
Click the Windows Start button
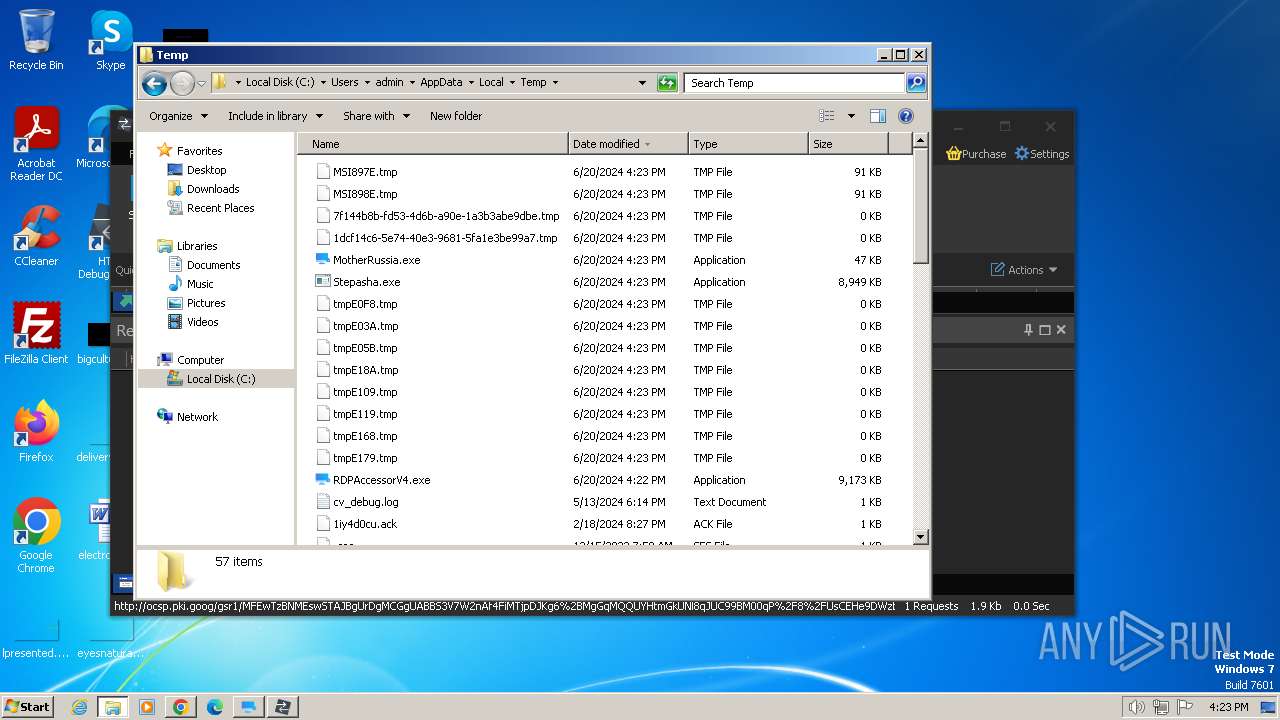pos(27,706)
